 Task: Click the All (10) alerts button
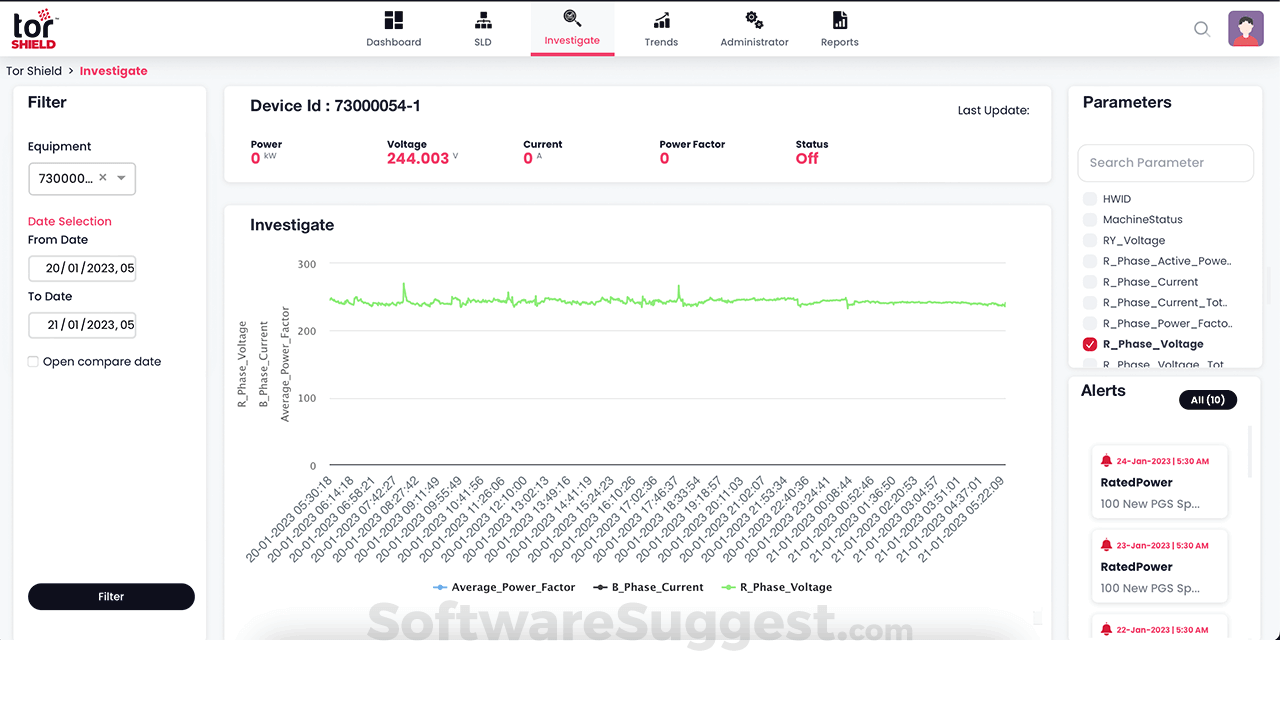coord(1208,400)
